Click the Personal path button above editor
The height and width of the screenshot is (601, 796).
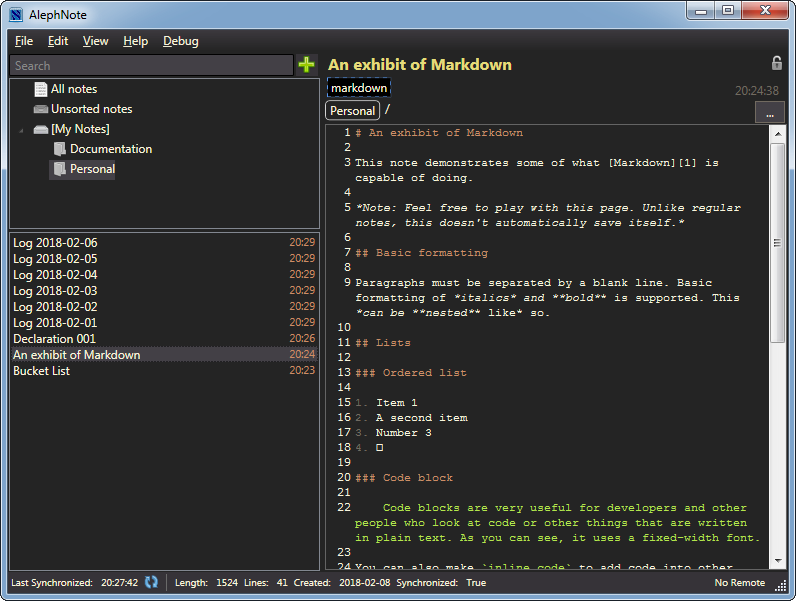pyautogui.click(x=352, y=111)
